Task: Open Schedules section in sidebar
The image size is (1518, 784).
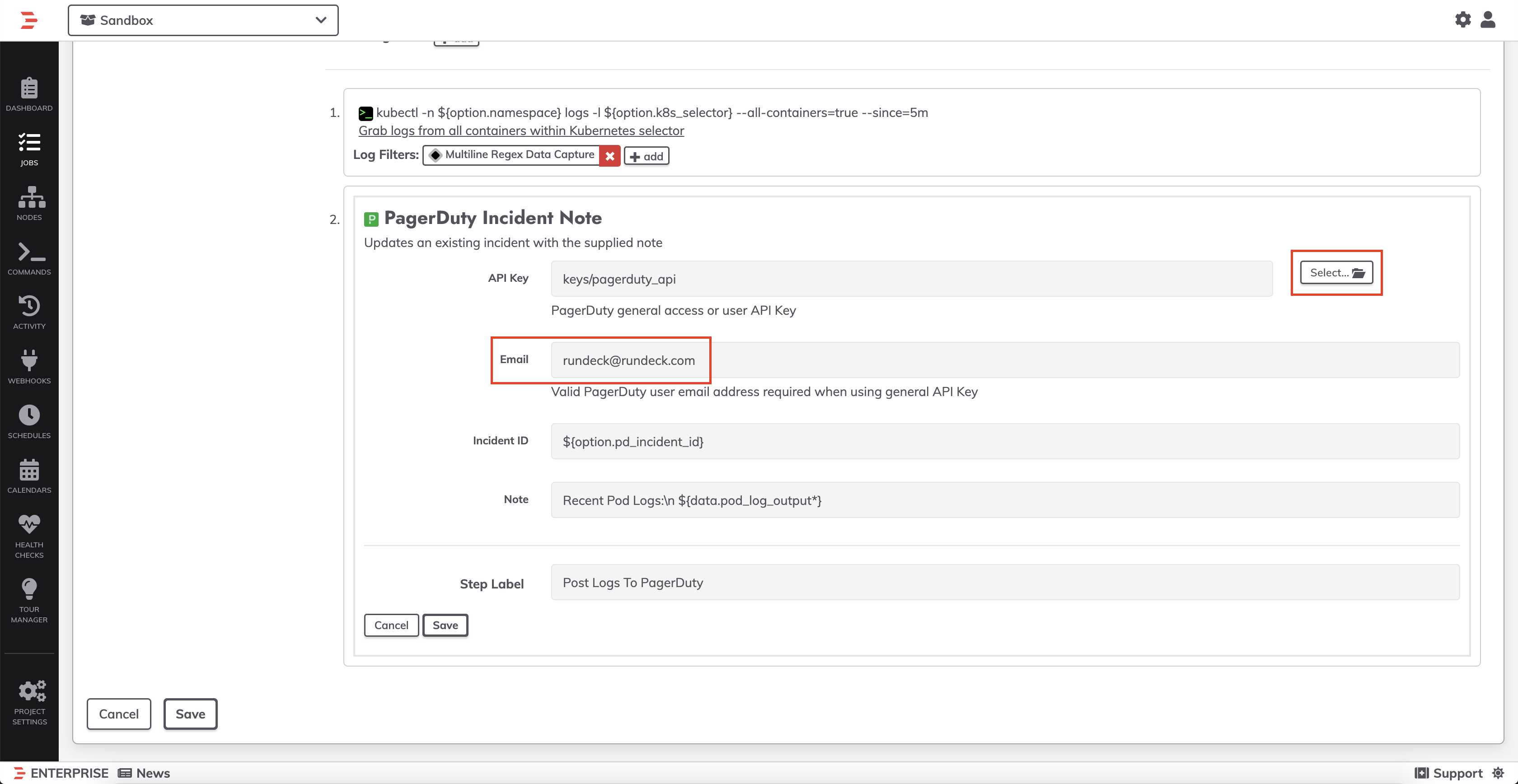Action: pyautogui.click(x=29, y=422)
